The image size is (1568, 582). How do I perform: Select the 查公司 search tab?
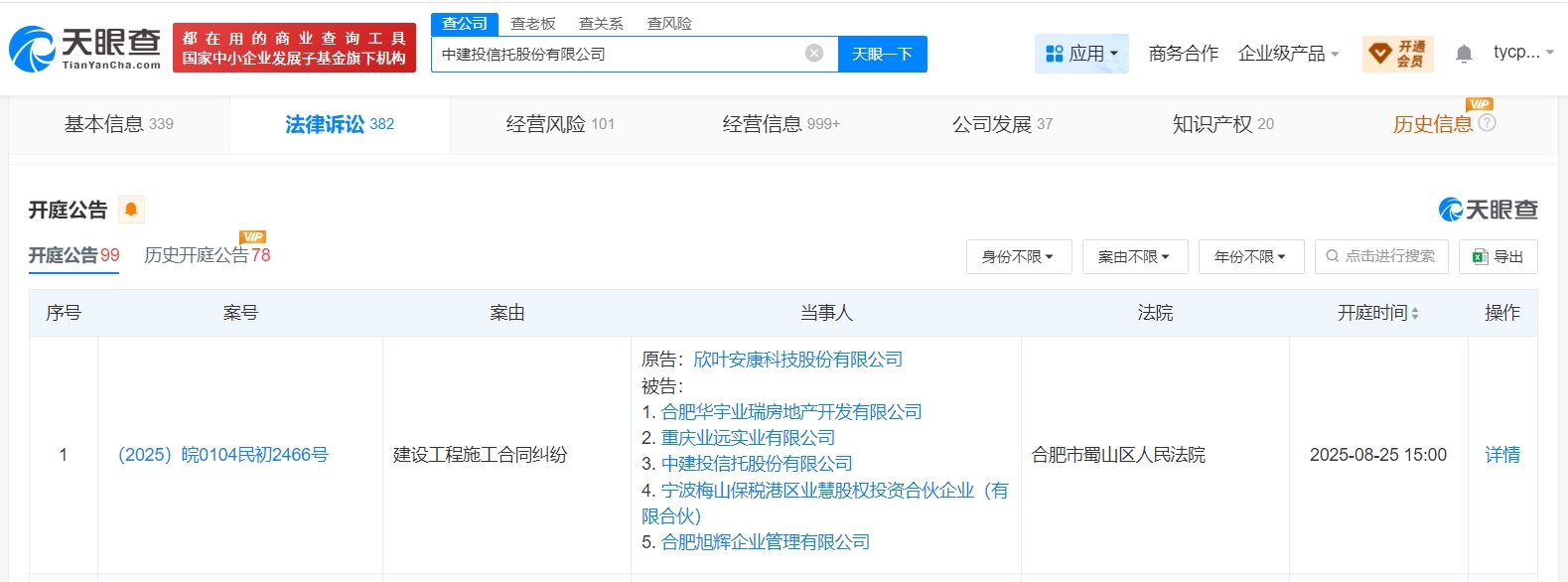coord(465,24)
